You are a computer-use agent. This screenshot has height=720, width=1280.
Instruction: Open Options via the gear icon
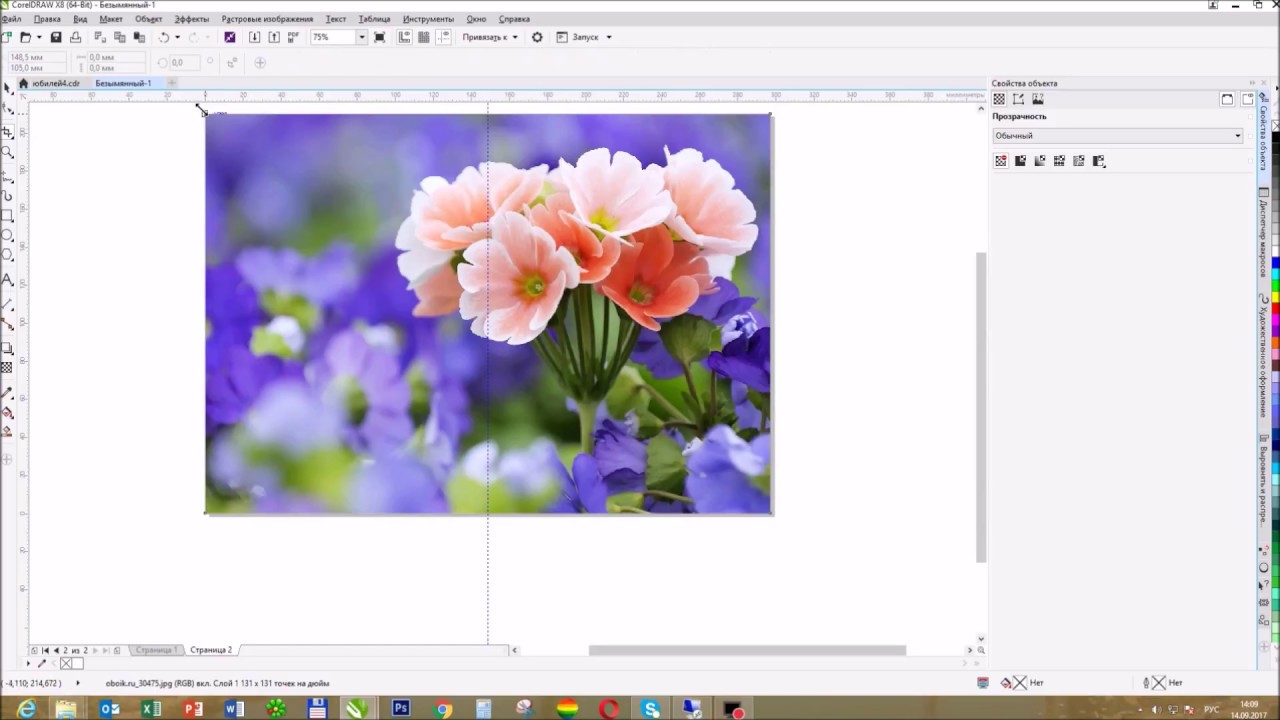pyautogui.click(x=537, y=37)
